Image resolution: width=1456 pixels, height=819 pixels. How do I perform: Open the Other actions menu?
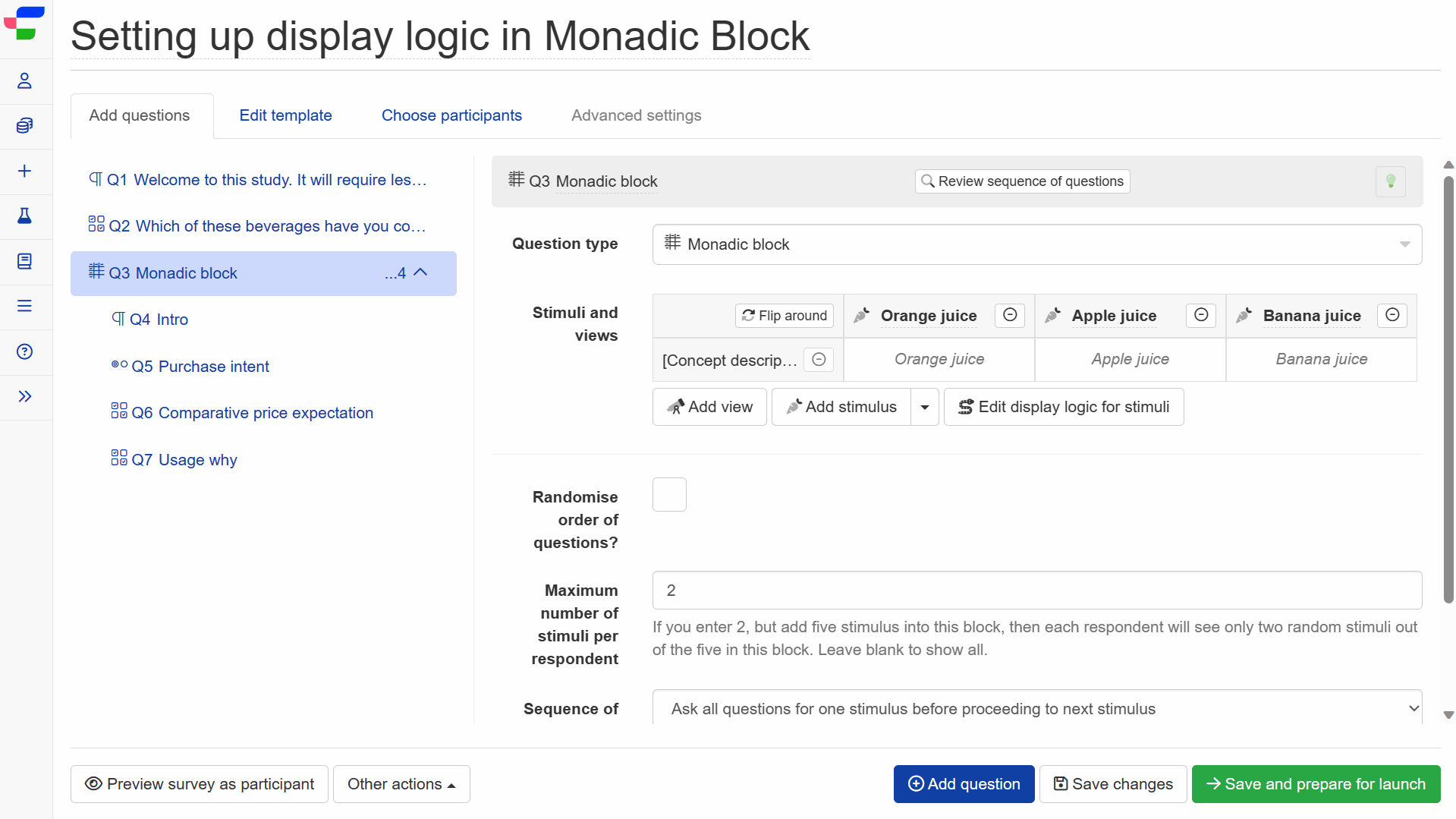(x=401, y=784)
